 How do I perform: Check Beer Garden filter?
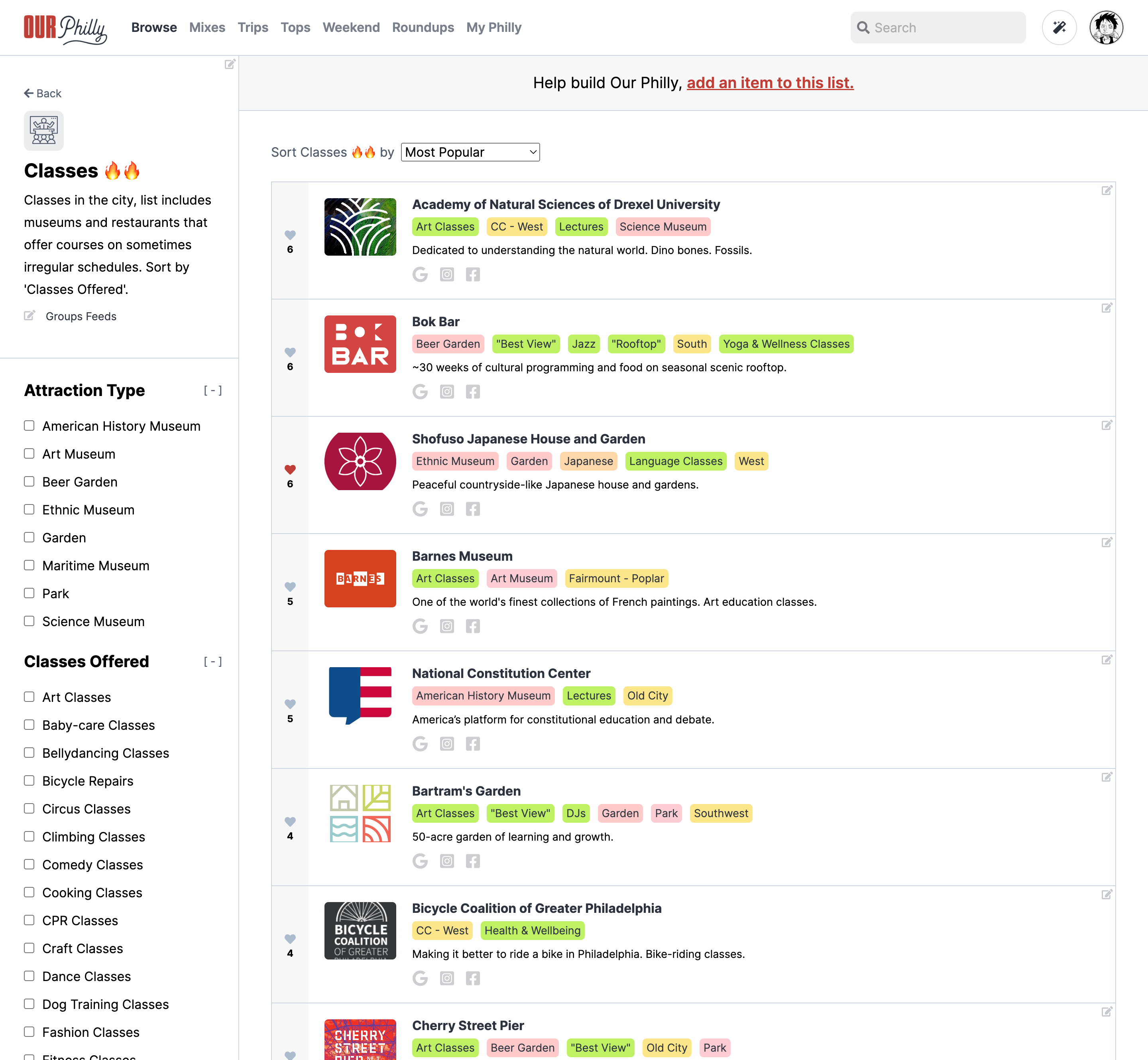(x=29, y=481)
